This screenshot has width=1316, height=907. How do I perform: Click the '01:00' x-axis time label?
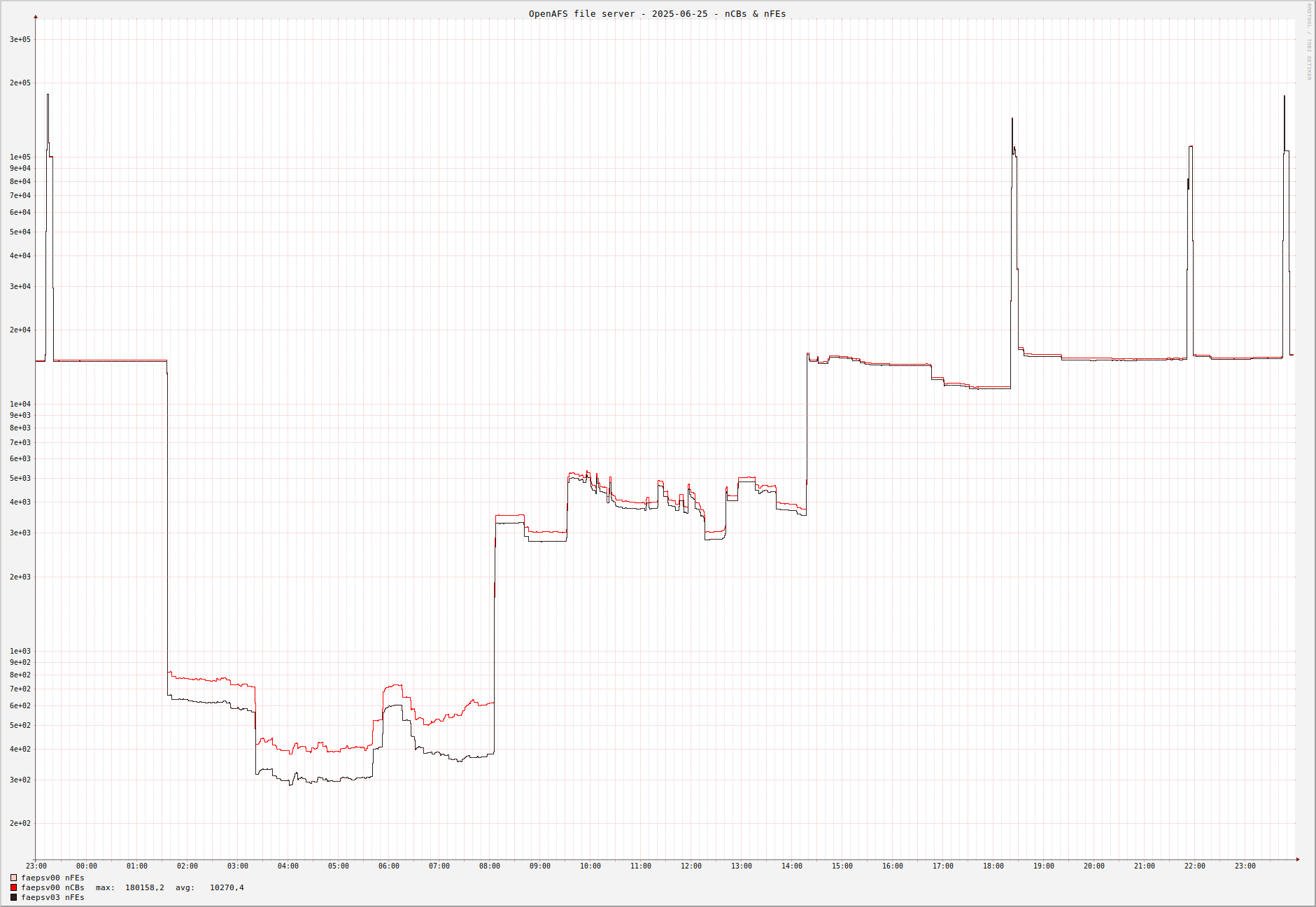pos(137,866)
